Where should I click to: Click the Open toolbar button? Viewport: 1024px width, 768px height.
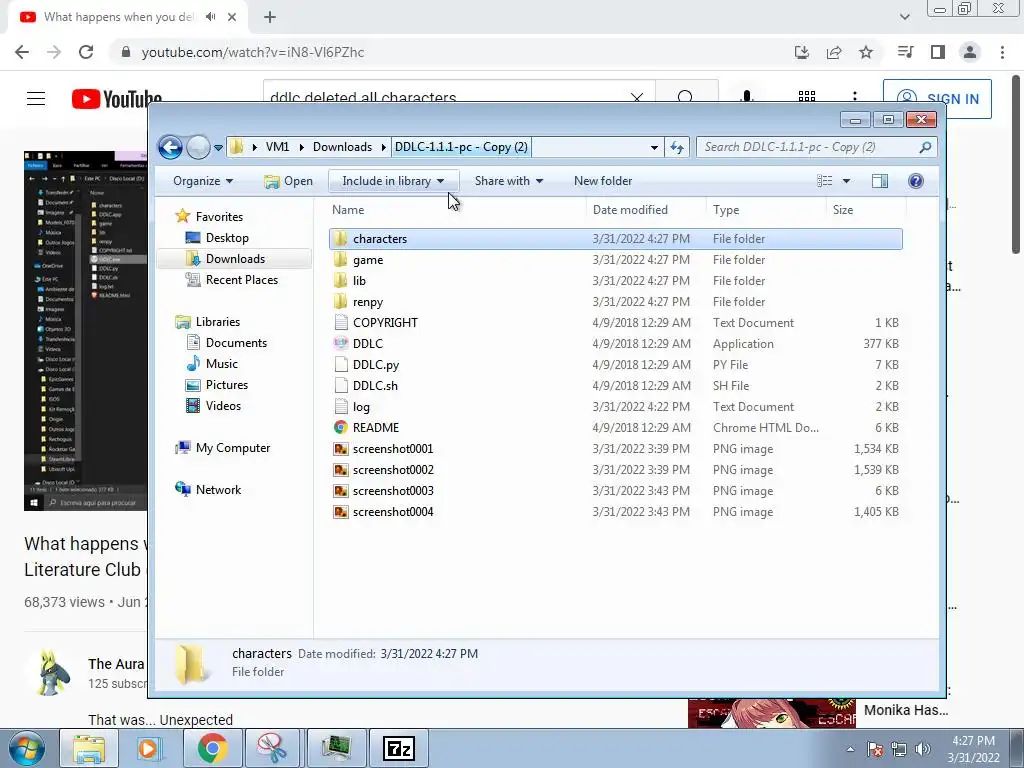click(x=288, y=181)
